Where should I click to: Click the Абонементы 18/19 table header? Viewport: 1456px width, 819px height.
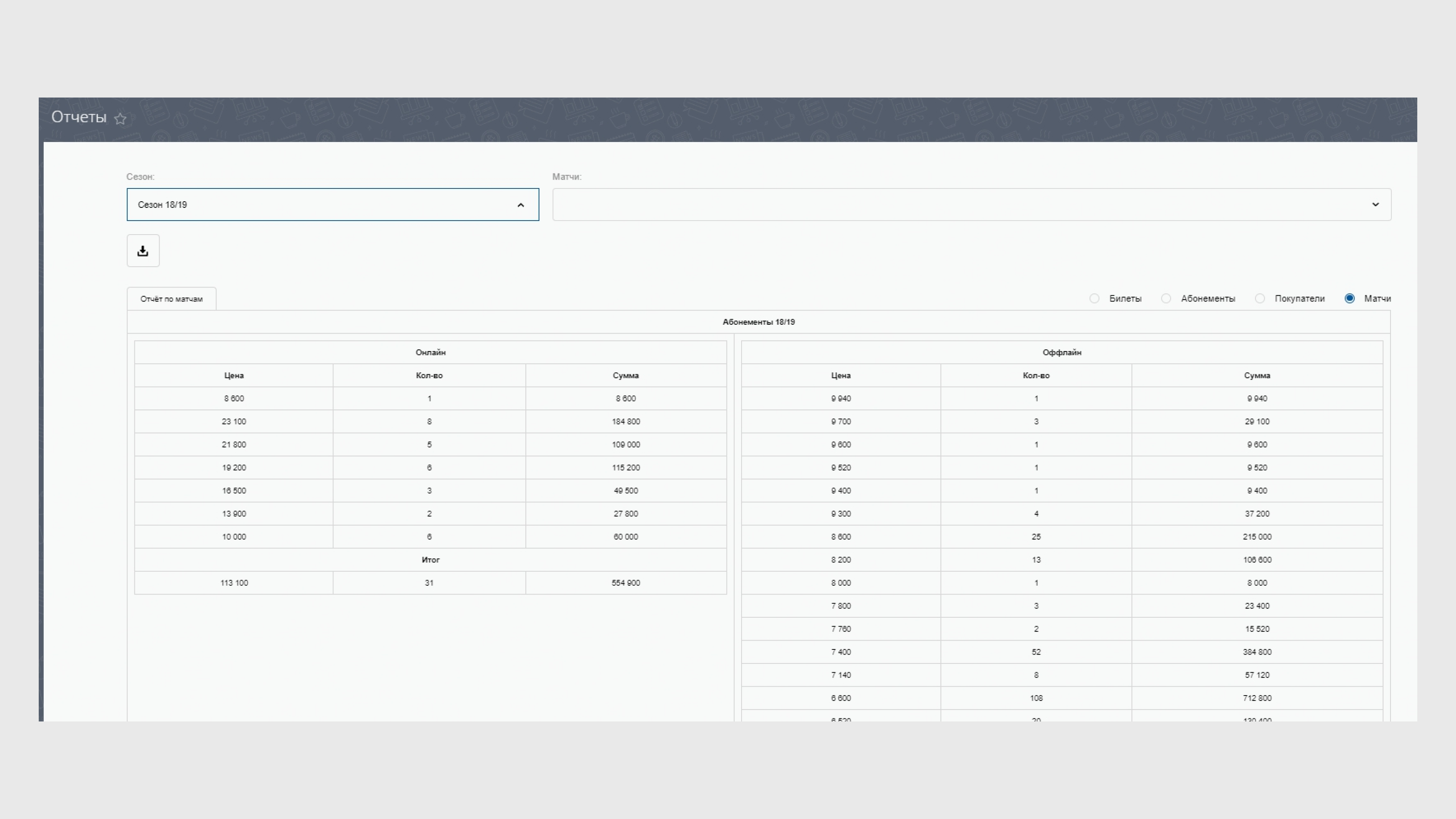(x=759, y=322)
